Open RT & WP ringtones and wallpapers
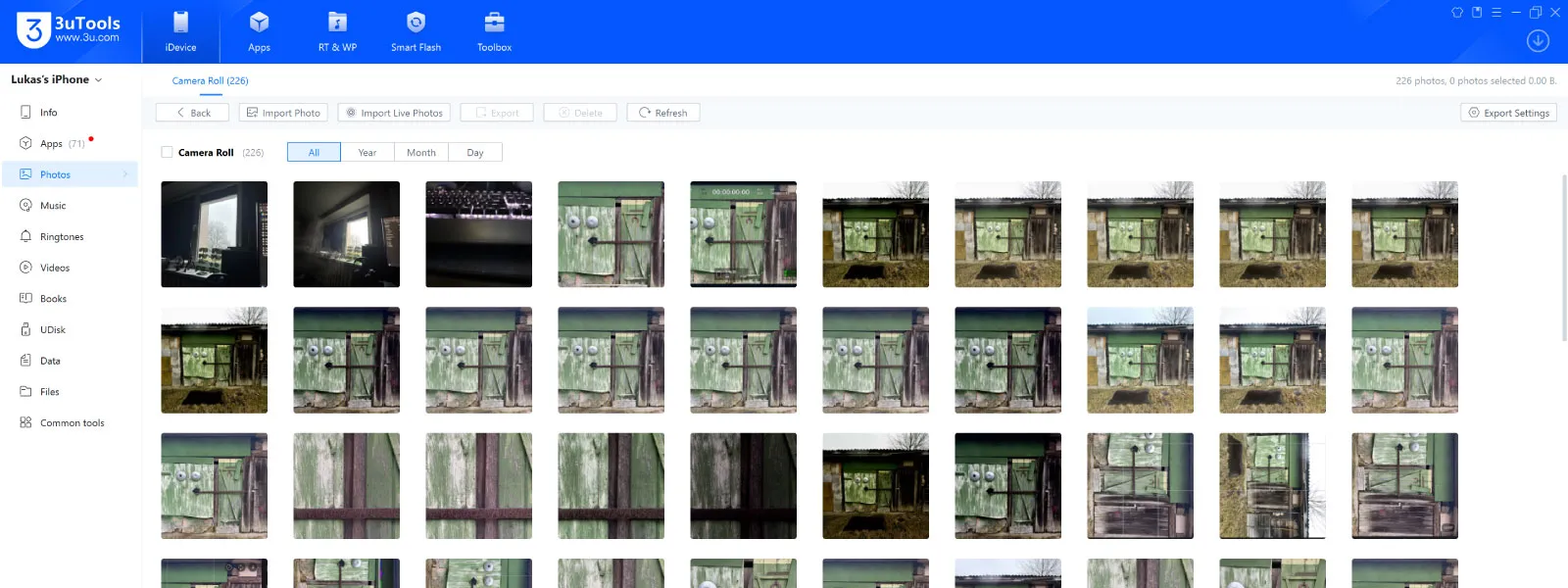 (x=337, y=31)
